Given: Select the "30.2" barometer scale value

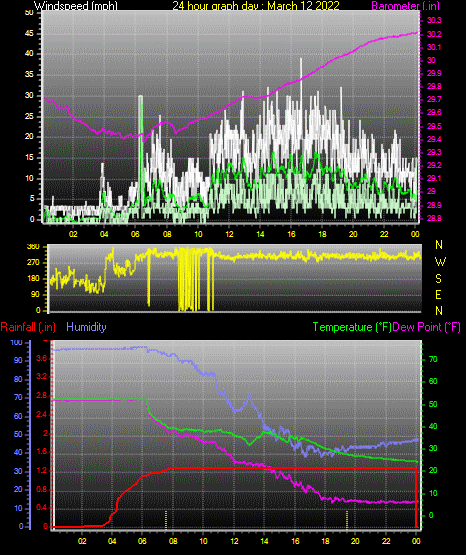Looking at the screenshot, I should click(x=434, y=34).
